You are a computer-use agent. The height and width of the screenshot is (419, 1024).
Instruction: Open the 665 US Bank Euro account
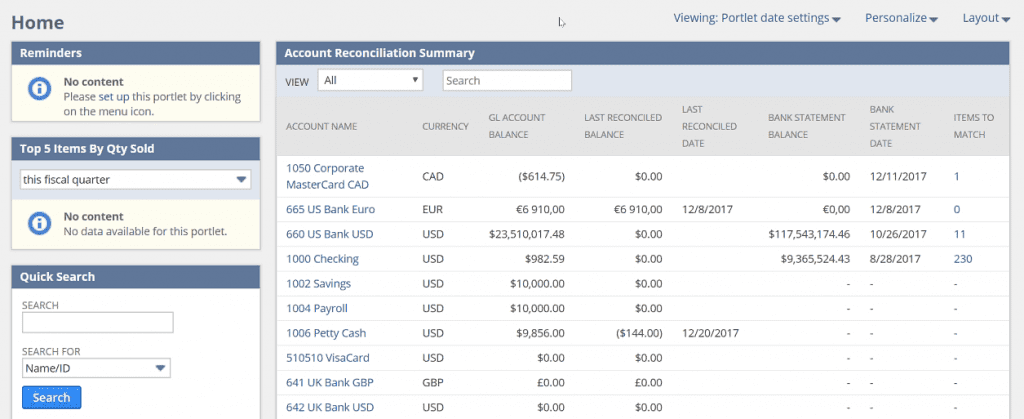(327, 209)
